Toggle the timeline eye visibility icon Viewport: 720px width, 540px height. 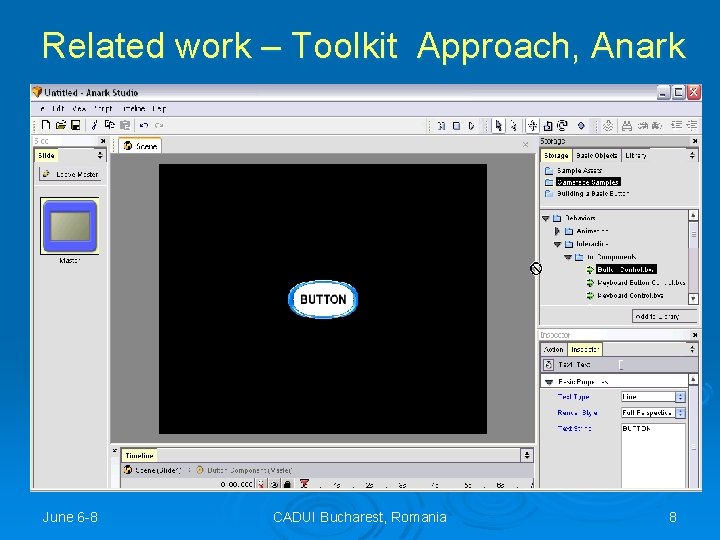click(x=274, y=484)
